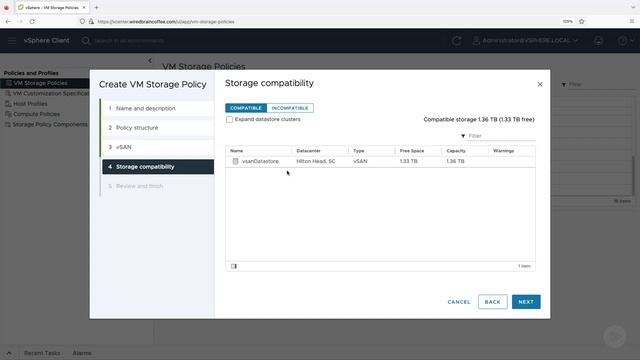The height and width of the screenshot is (360, 640).
Task: Switch to the COMPATIBLE toggle
Action: point(246,108)
